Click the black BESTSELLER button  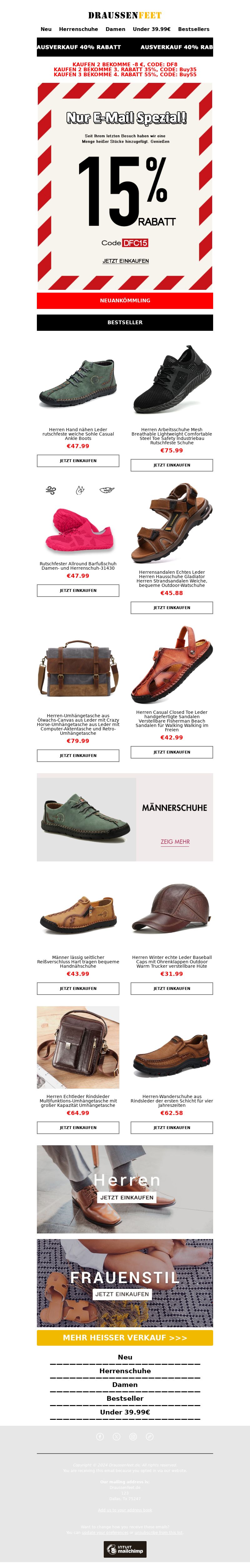click(125, 323)
